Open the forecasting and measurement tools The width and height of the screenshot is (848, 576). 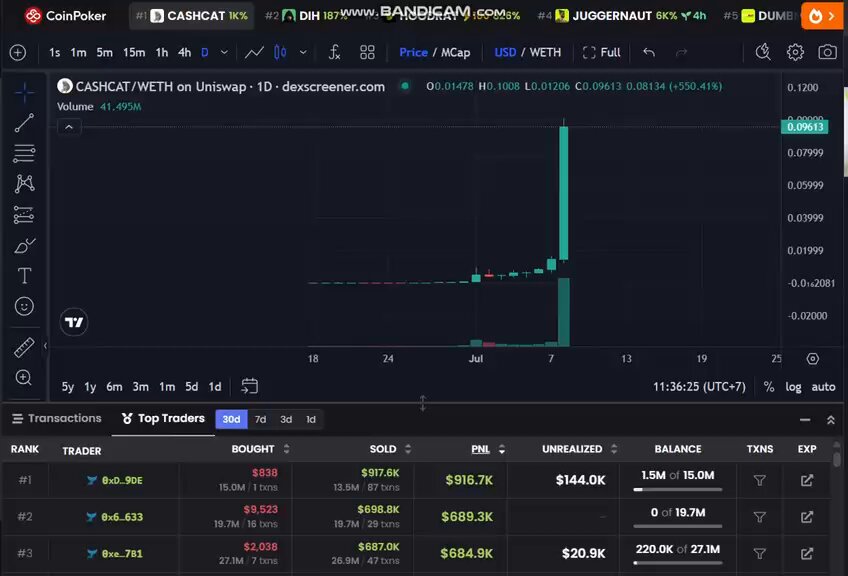[24, 215]
